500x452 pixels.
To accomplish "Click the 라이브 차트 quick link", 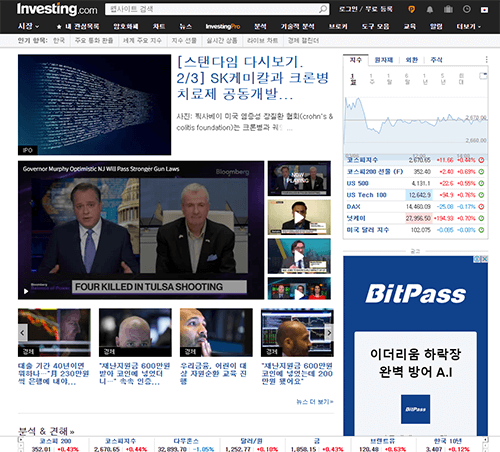I will (x=262, y=41).
